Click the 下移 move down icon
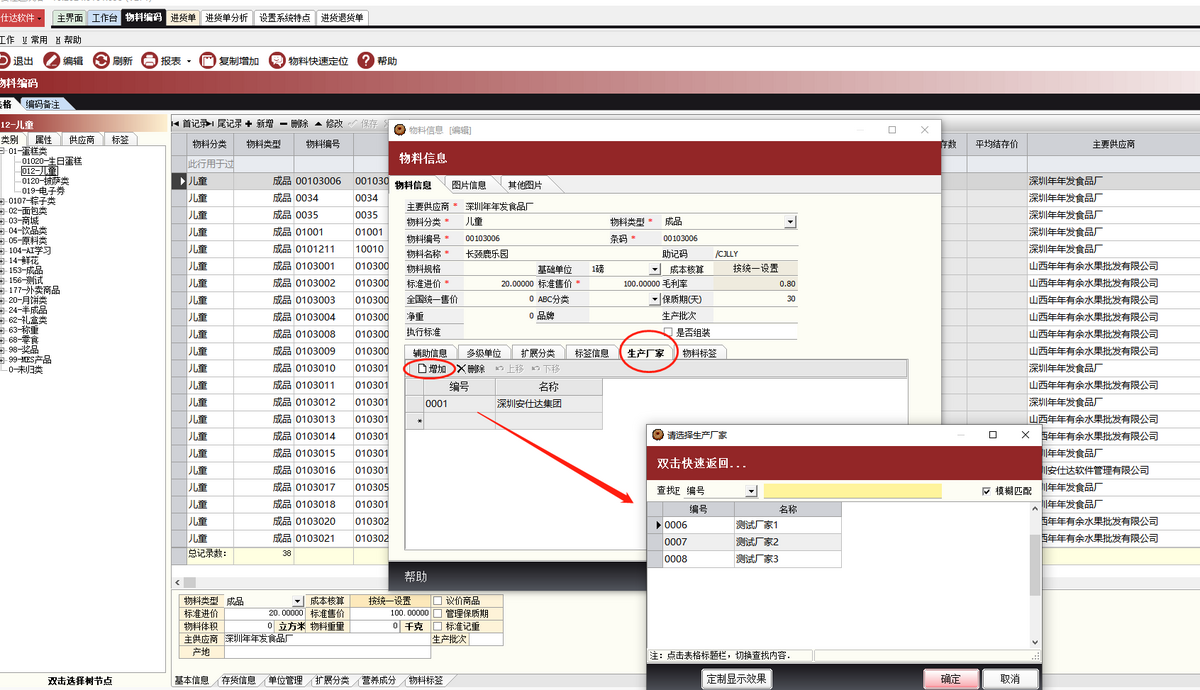The width and height of the screenshot is (1200, 690). pyautogui.click(x=536, y=369)
